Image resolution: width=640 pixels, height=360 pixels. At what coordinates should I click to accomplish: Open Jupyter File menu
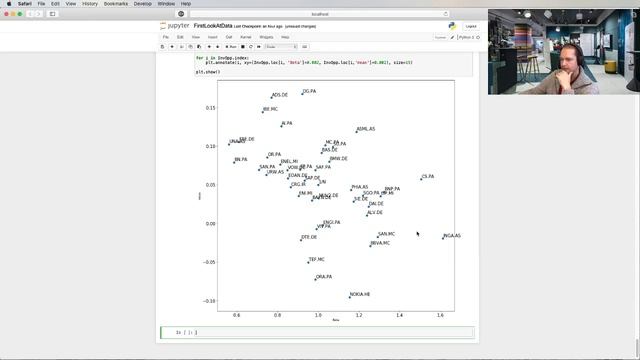click(x=166, y=37)
